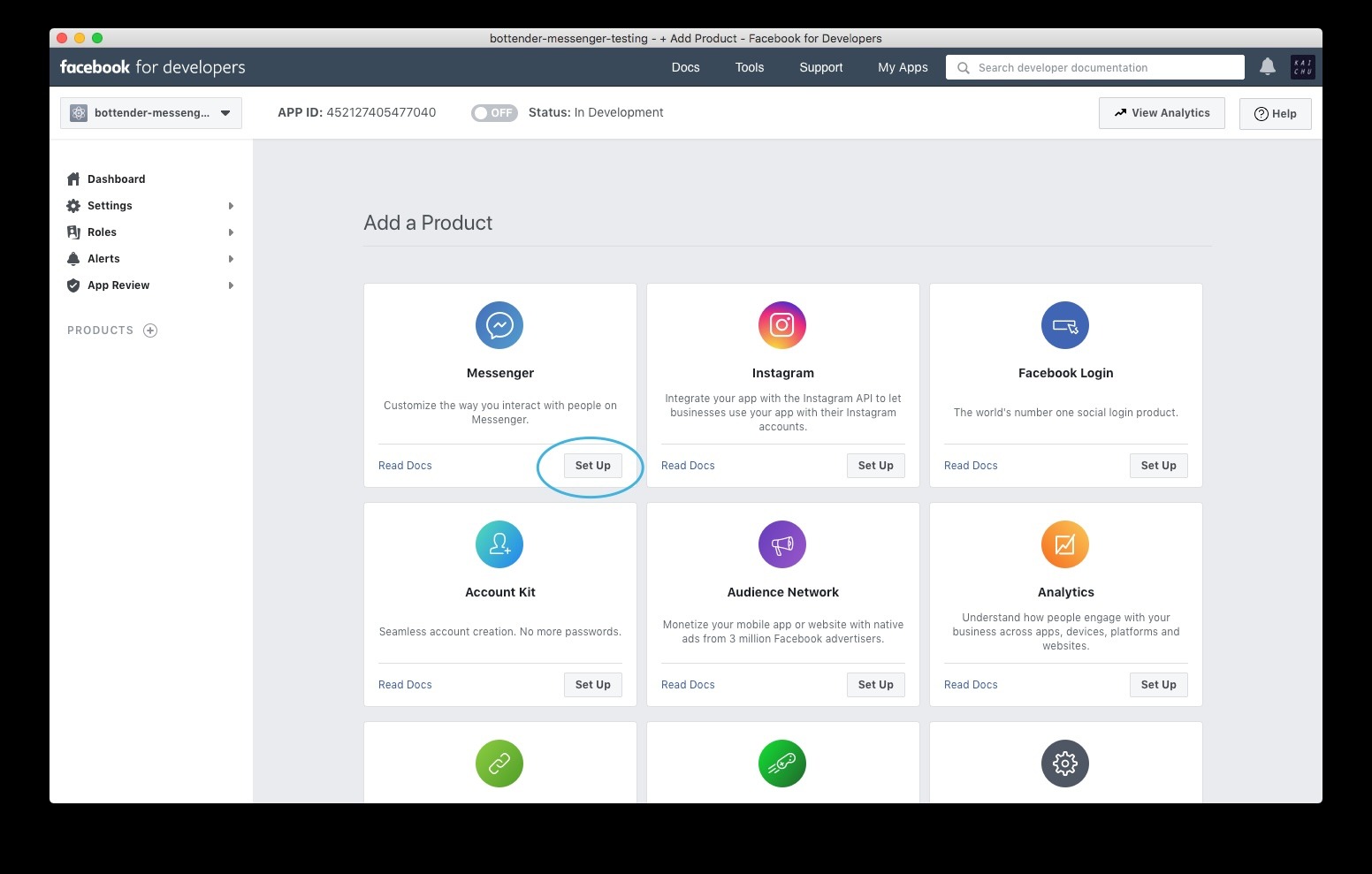1372x874 pixels.
Task: Expand the Settings submenu arrow
Action: [231, 206]
